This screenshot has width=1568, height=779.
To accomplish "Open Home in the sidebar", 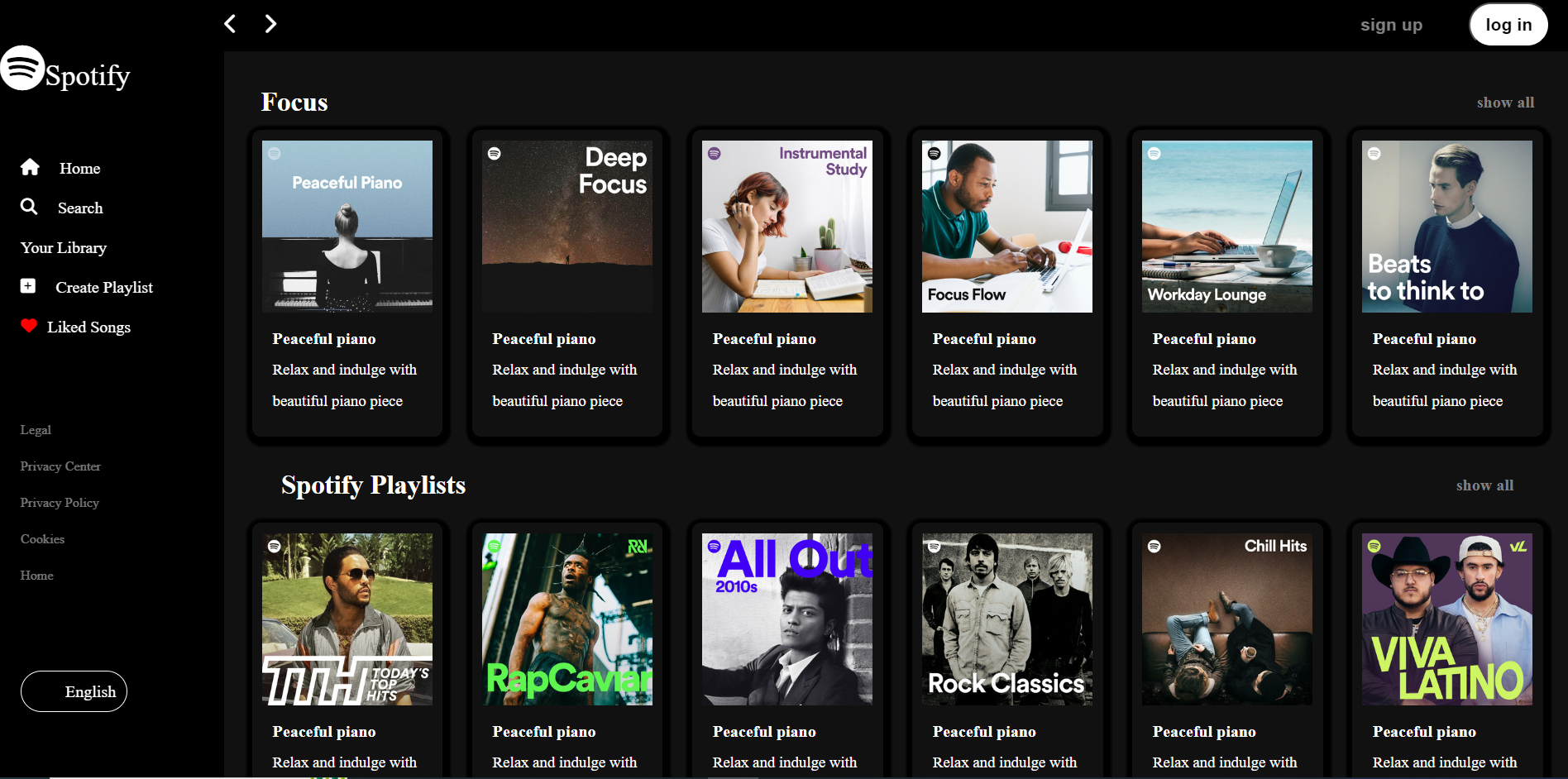I will pos(79,169).
